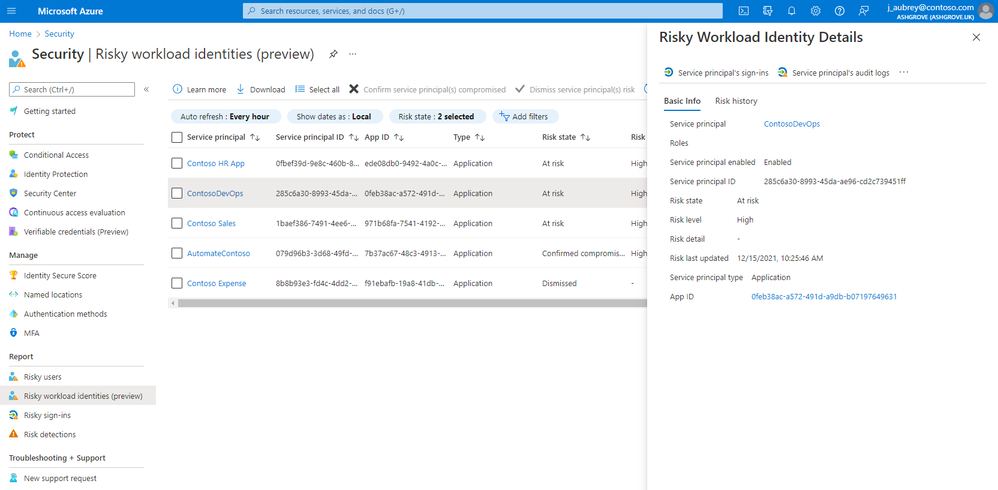The width and height of the screenshot is (998, 490).
Task: Go to the Security breadcrumb
Action: (59, 34)
